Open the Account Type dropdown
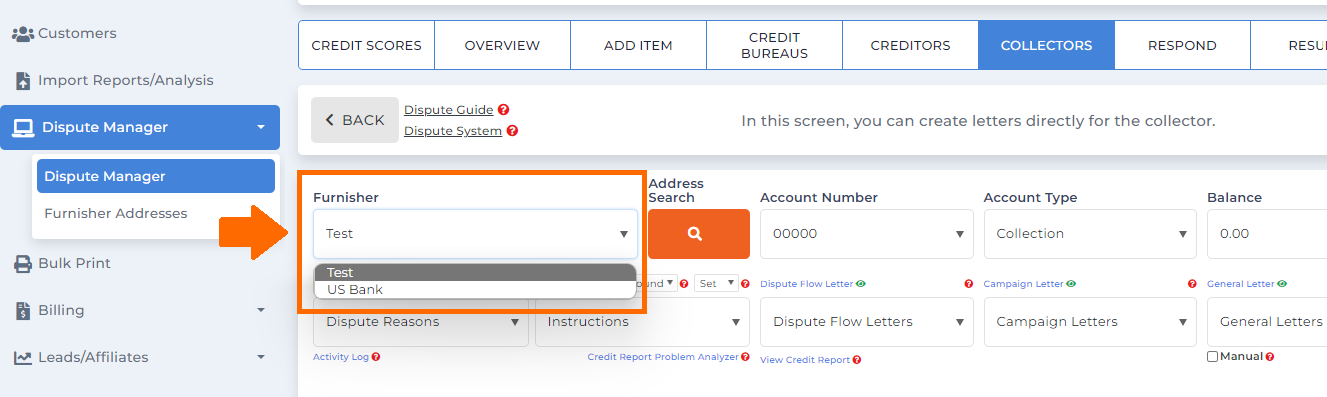Screen dimensions: 1327x397 pos(1090,234)
